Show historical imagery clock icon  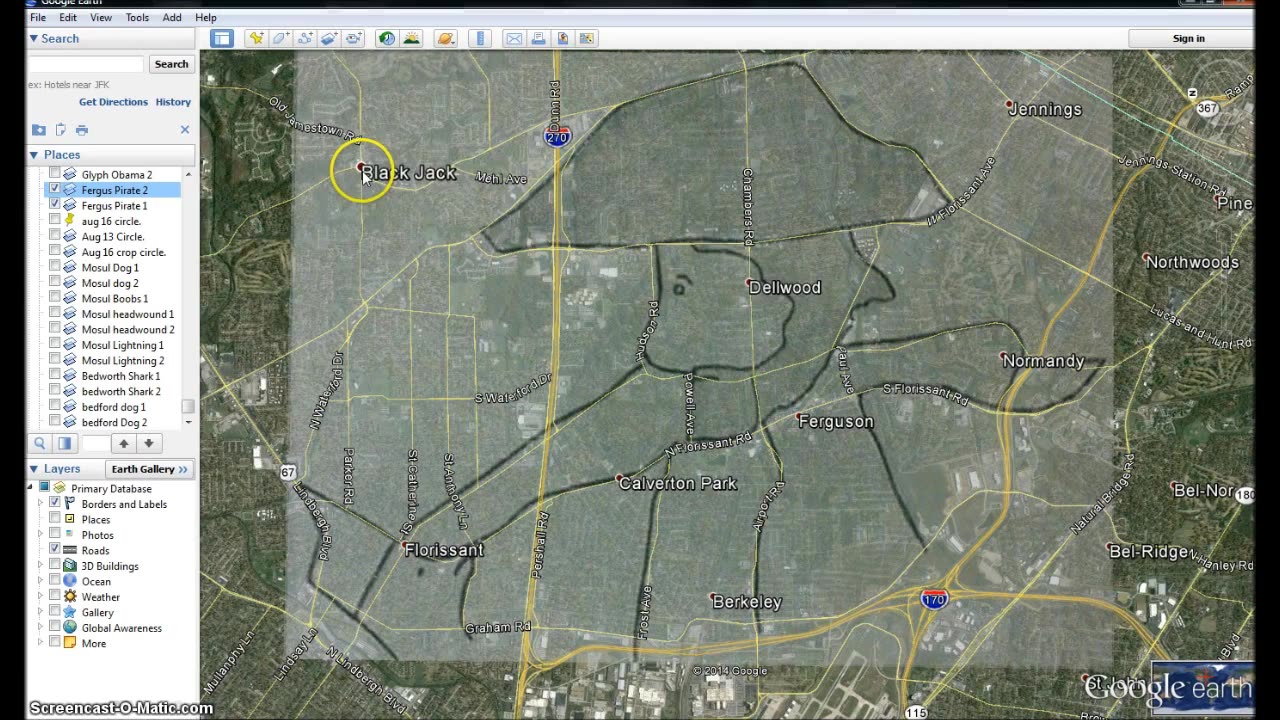coord(387,39)
